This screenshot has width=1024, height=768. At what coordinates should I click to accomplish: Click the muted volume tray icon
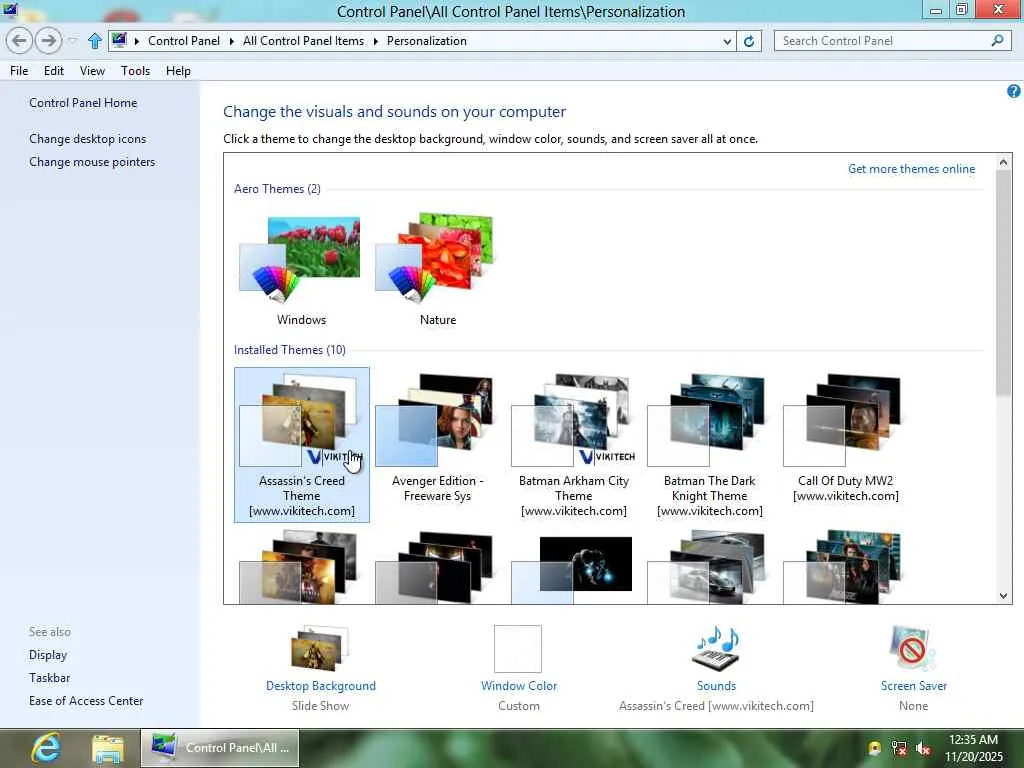(923, 748)
